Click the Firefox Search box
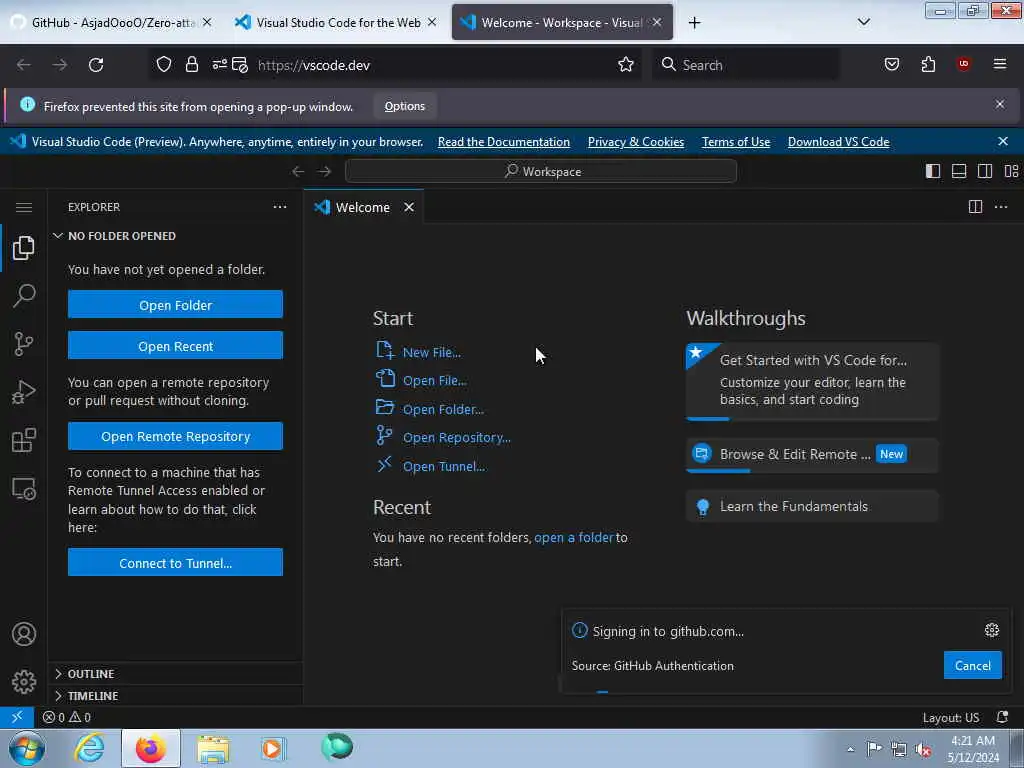 click(x=746, y=65)
